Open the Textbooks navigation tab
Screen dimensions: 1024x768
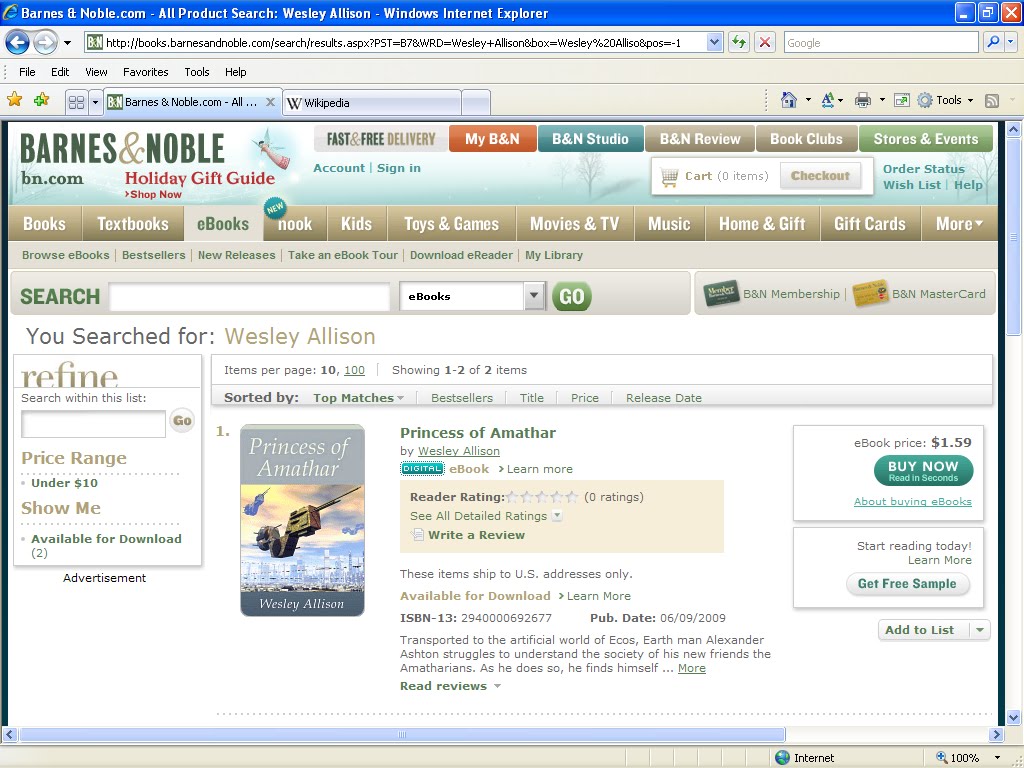[x=132, y=224]
